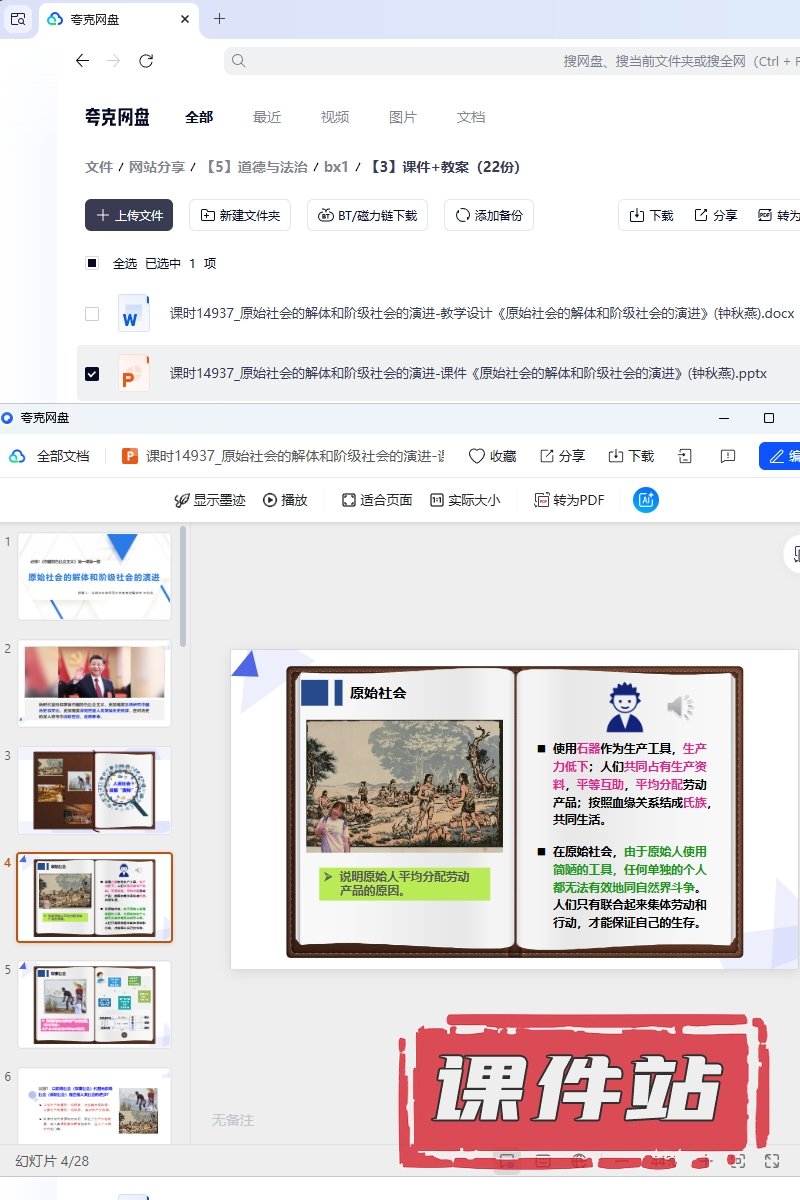Click the 上传文件 button

pyautogui.click(x=129, y=215)
